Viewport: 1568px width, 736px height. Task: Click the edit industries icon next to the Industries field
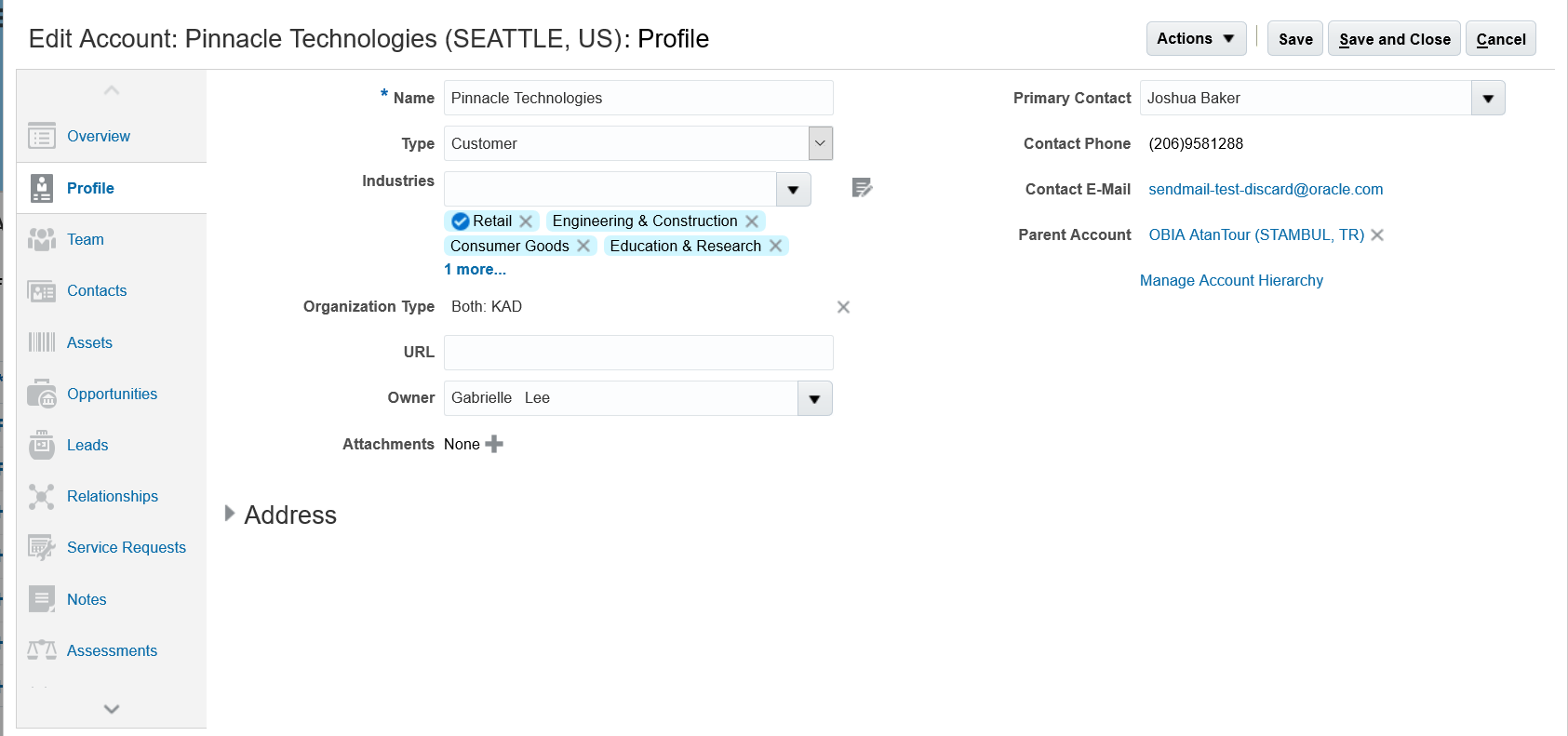click(x=862, y=188)
